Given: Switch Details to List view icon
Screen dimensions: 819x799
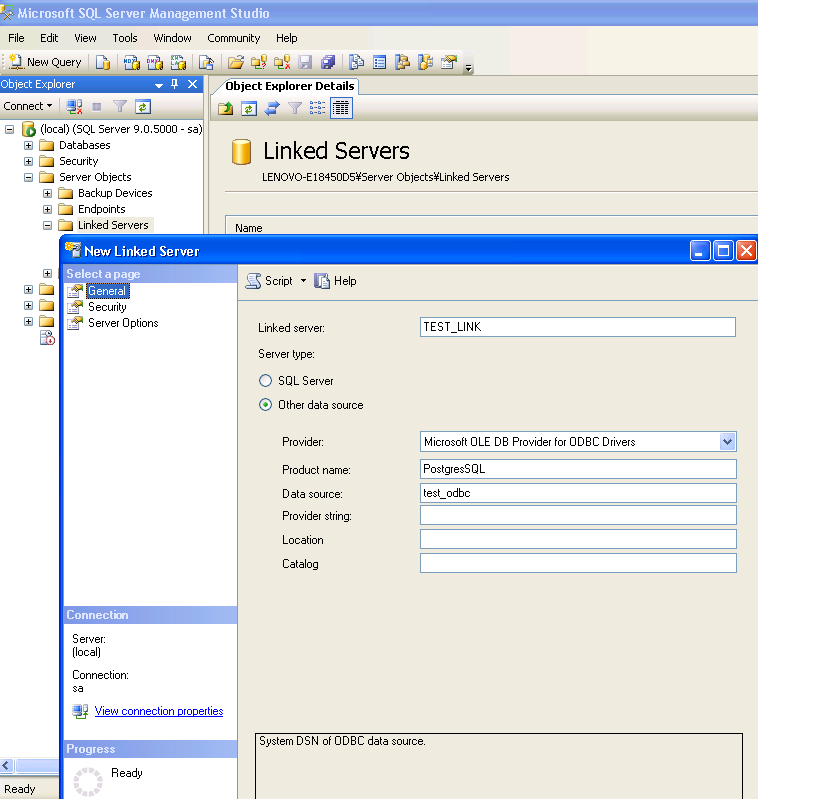Looking at the screenshot, I should tap(318, 109).
